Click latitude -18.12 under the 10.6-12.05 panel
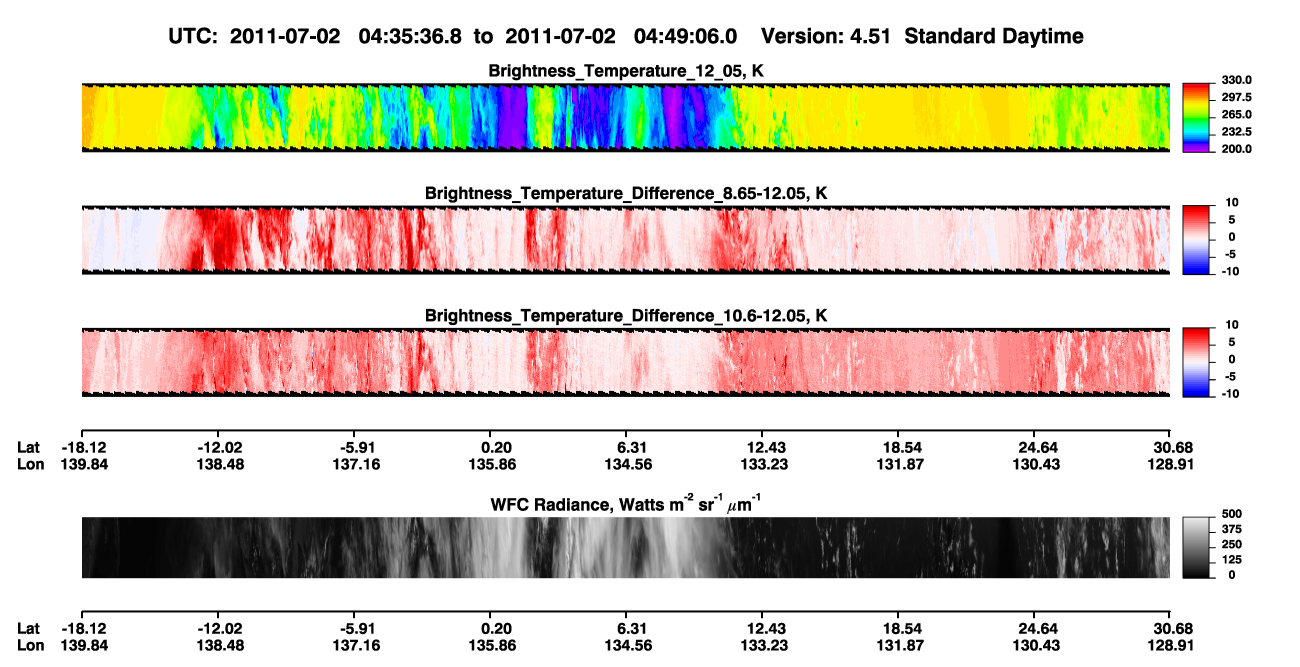This screenshot has height=667, width=1300. (82, 447)
